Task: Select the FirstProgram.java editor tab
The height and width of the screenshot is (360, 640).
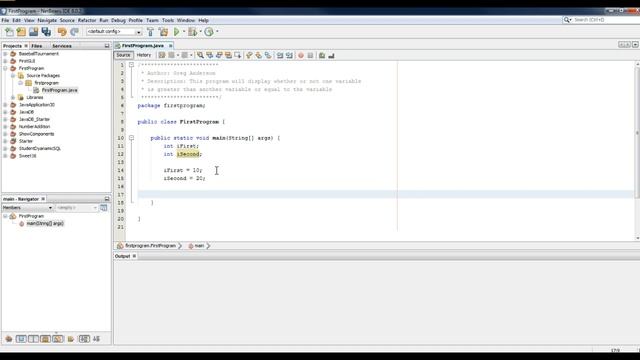Action: click(142, 46)
